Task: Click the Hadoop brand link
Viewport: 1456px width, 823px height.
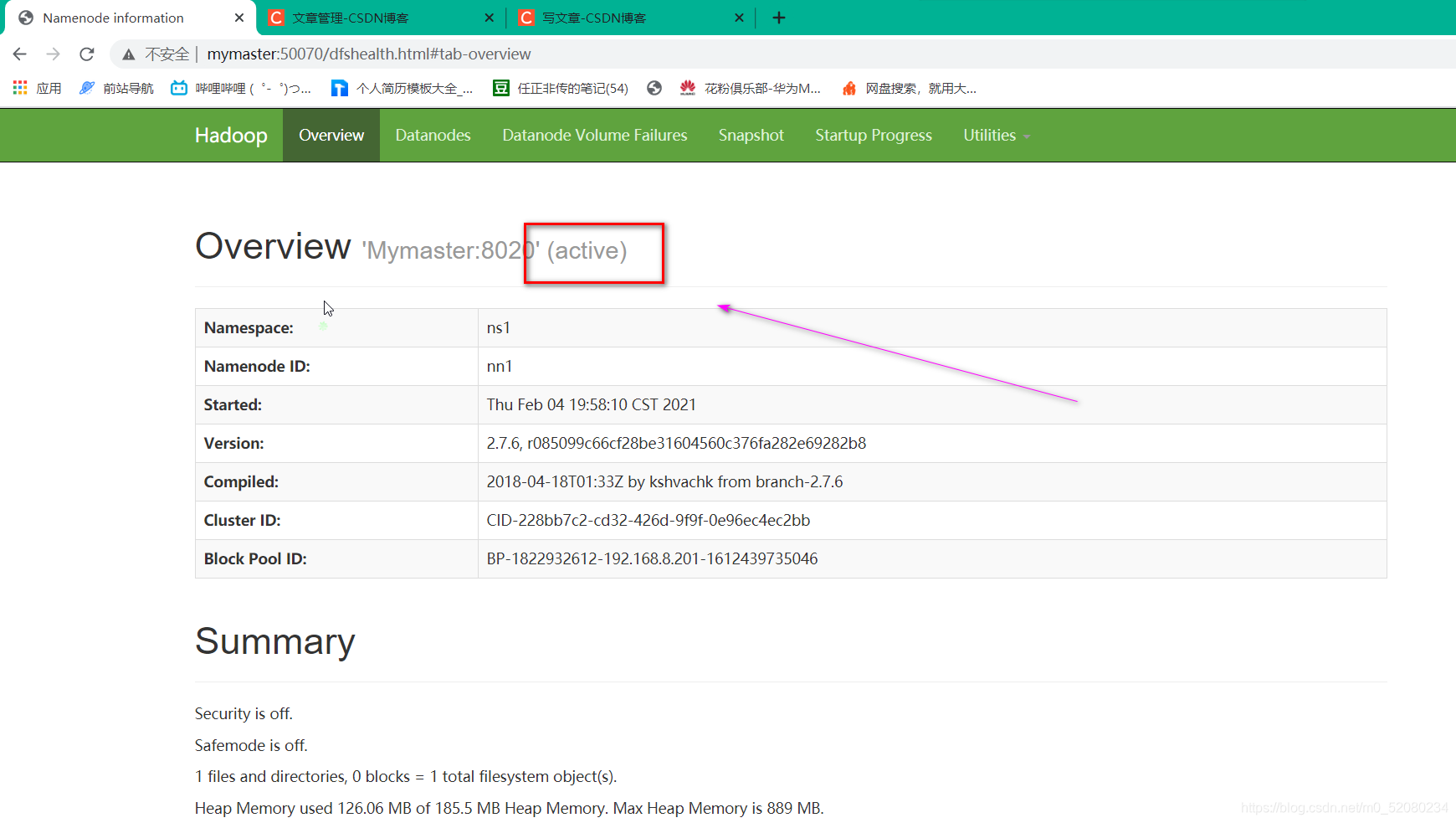Action: [x=231, y=135]
